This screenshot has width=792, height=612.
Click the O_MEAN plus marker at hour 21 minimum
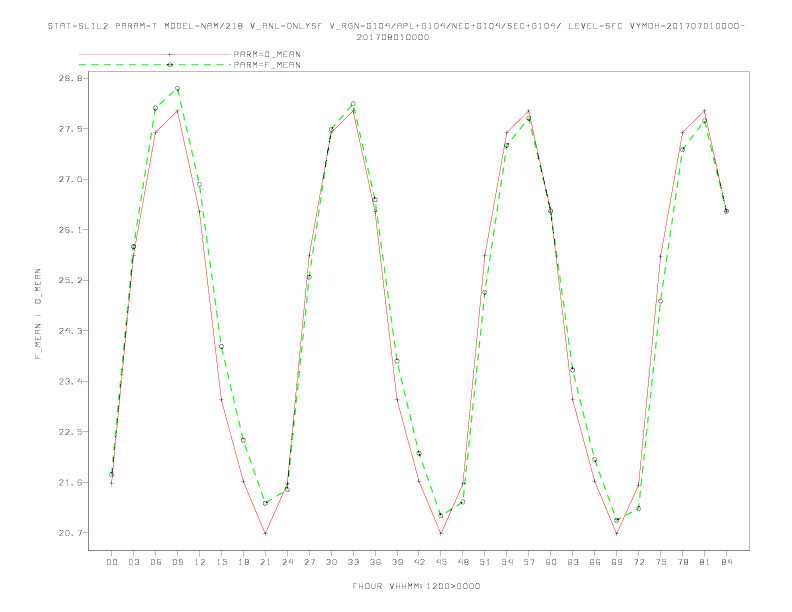(265, 533)
